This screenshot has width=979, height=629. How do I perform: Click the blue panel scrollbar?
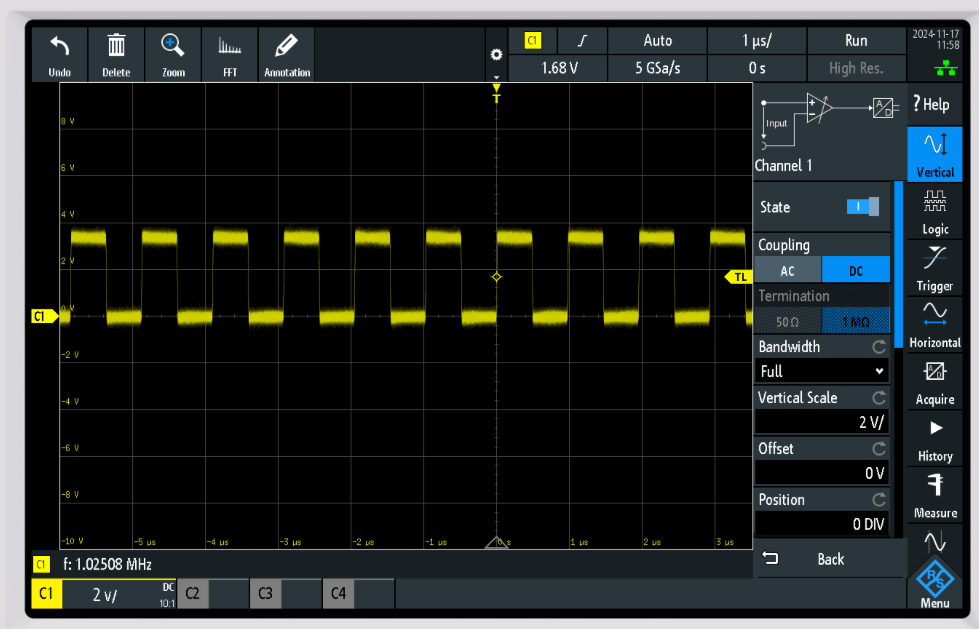898,264
